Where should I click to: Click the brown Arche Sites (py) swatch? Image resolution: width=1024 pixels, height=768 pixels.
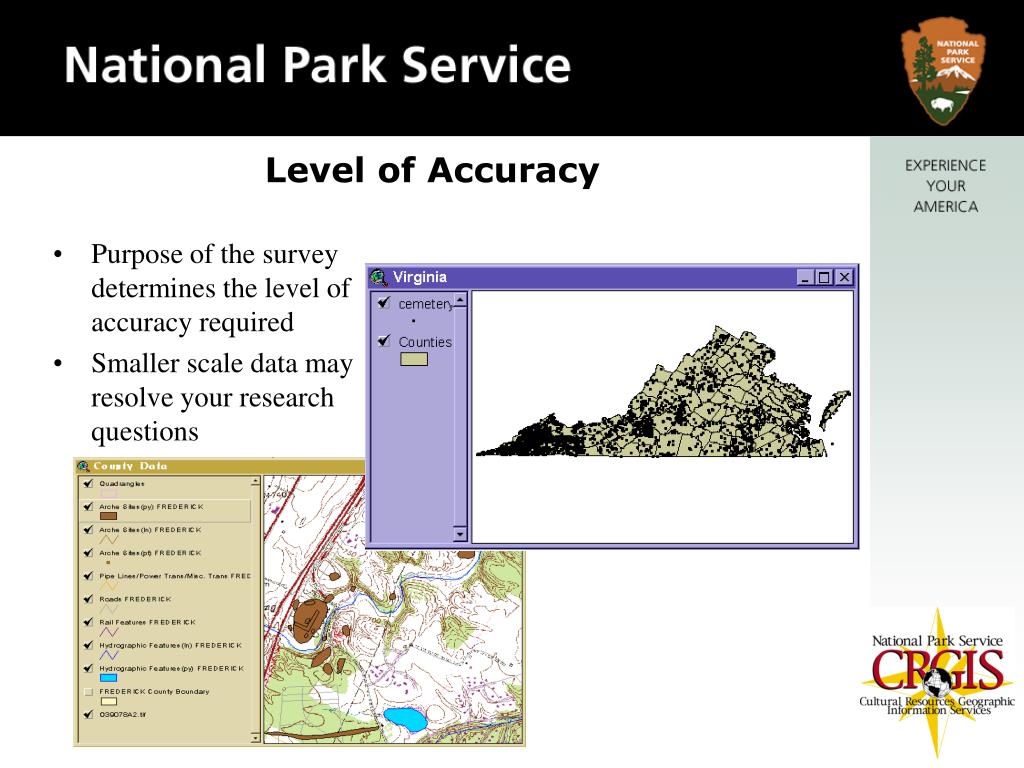108,517
